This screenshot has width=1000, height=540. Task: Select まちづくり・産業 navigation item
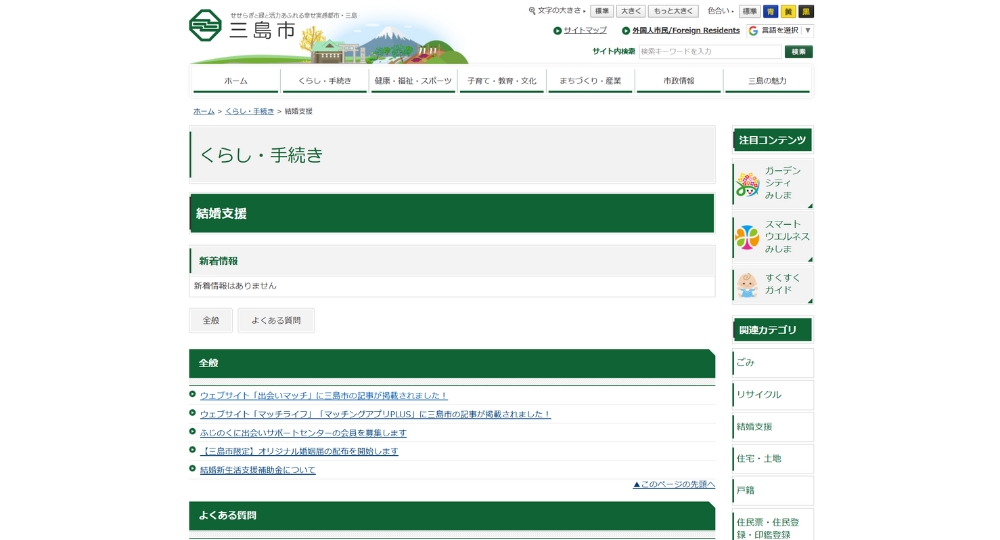pyautogui.click(x=590, y=81)
